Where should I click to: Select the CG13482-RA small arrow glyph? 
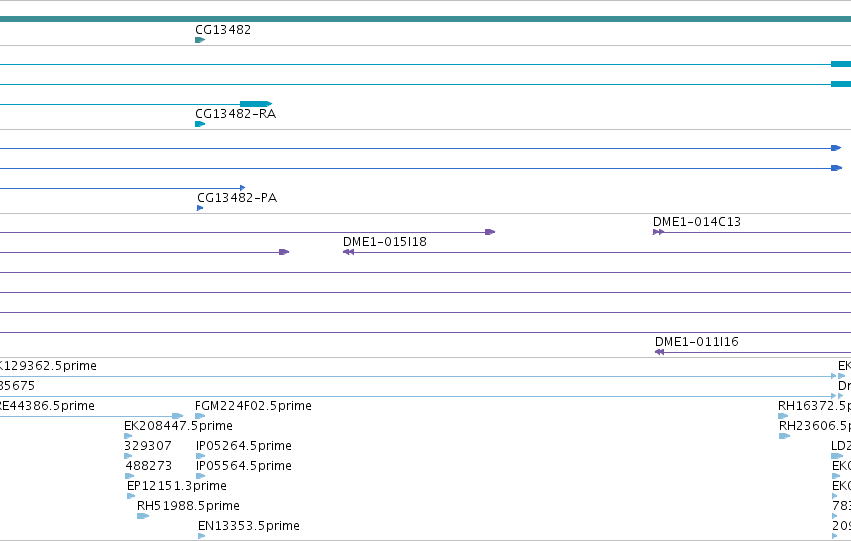(x=200, y=124)
